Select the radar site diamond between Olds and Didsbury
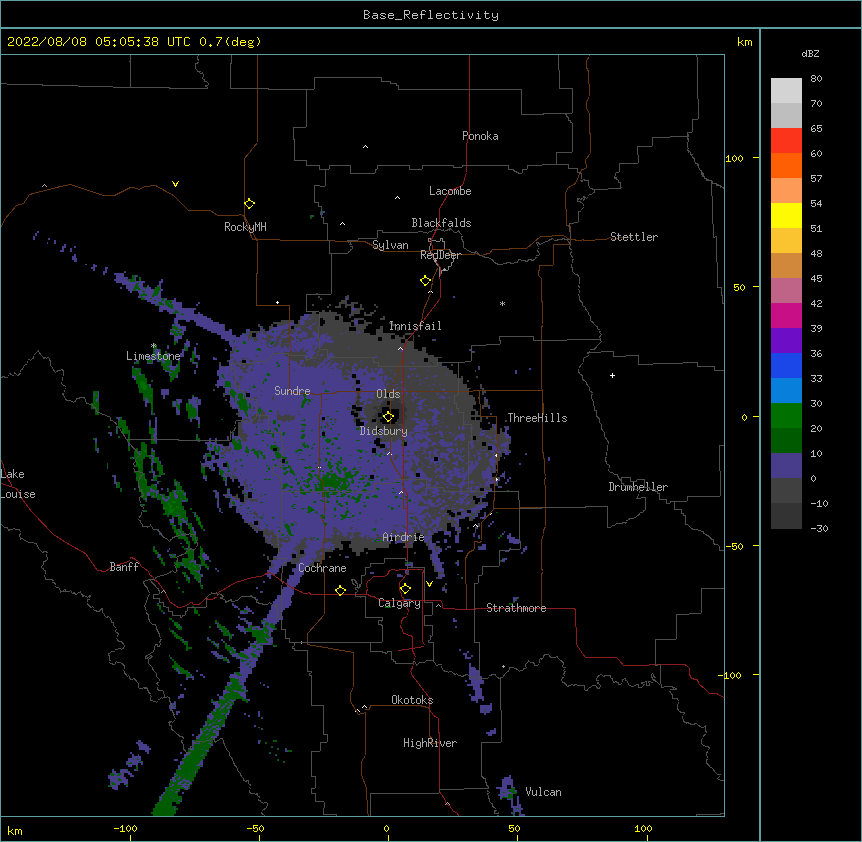This screenshot has width=862, height=842. [388, 416]
